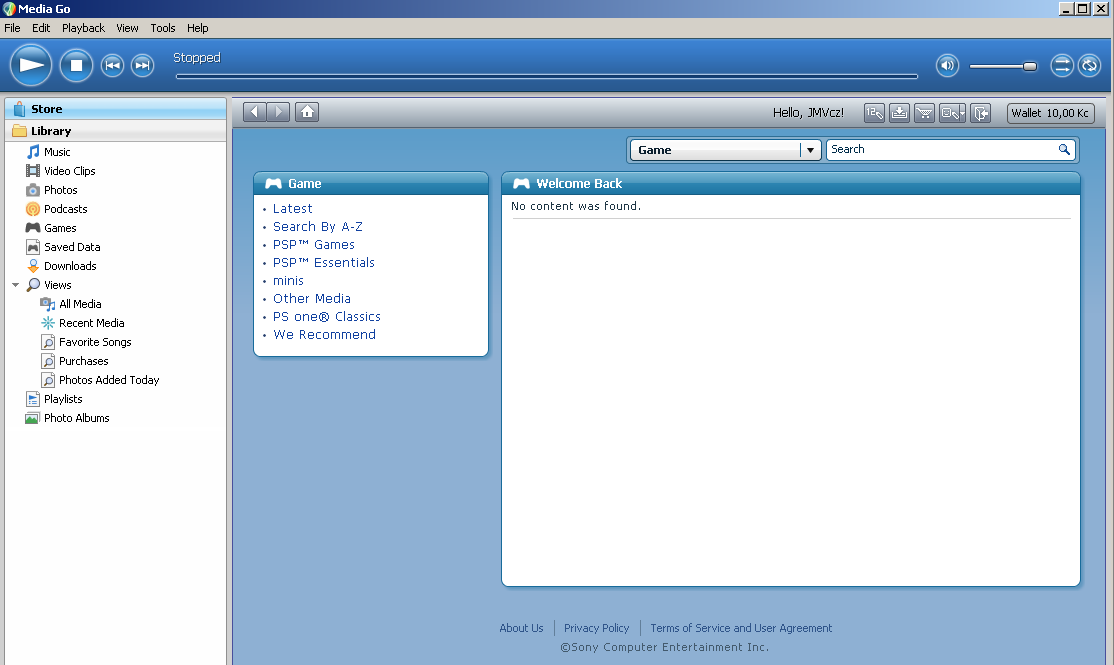Start playback with the Play button

coord(31,65)
